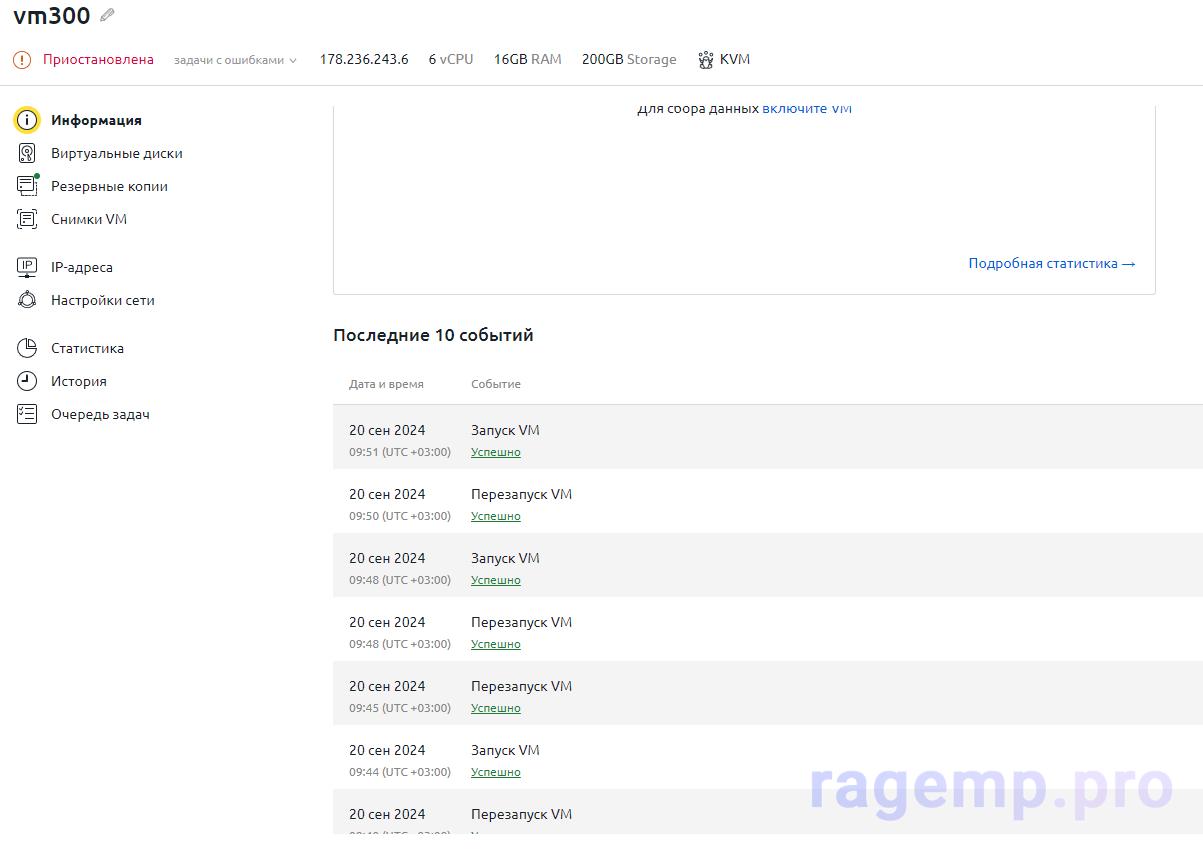This screenshot has height=856, width=1203.
Task: Click the KVM hypervisor icon in header
Action: (x=706, y=60)
